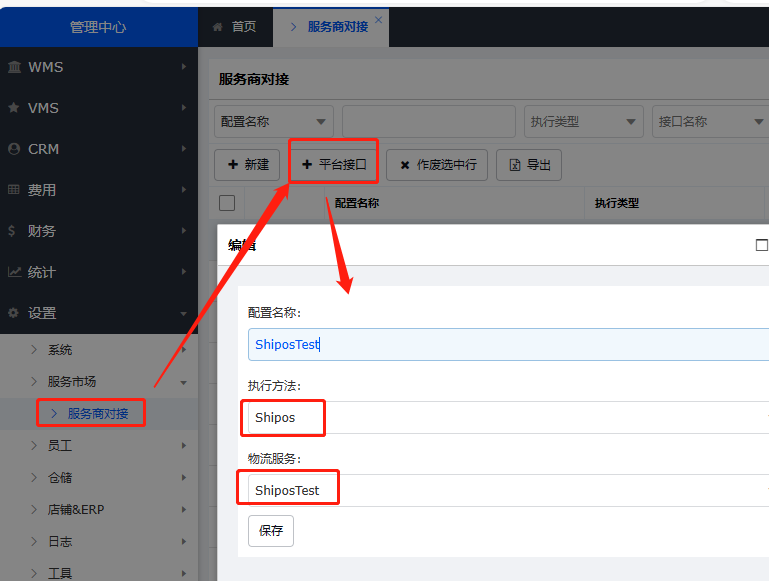Expand the CRM menu arrow

pyautogui.click(x=184, y=149)
